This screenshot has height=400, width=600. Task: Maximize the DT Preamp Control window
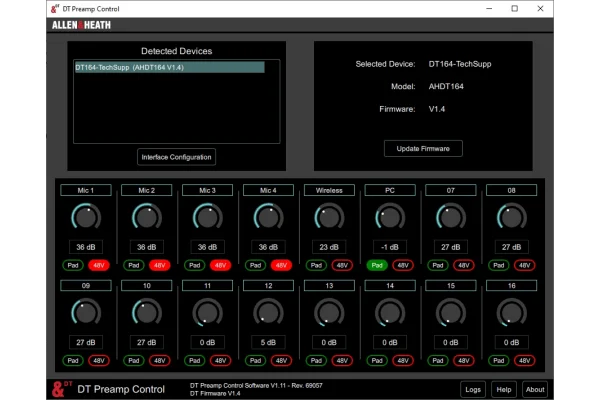point(515,8)
